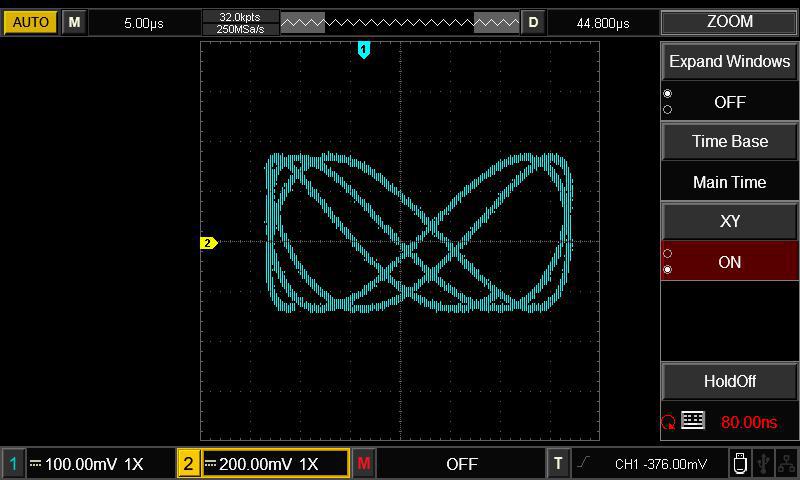
Task: Select the channel 2 indicator icon
Action: click(x=189, y=464)
